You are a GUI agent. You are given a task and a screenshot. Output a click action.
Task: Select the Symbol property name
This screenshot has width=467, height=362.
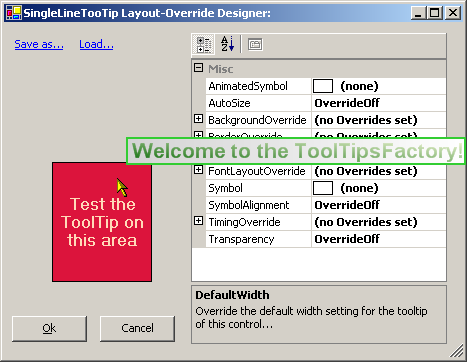click(x=225, y=188)
